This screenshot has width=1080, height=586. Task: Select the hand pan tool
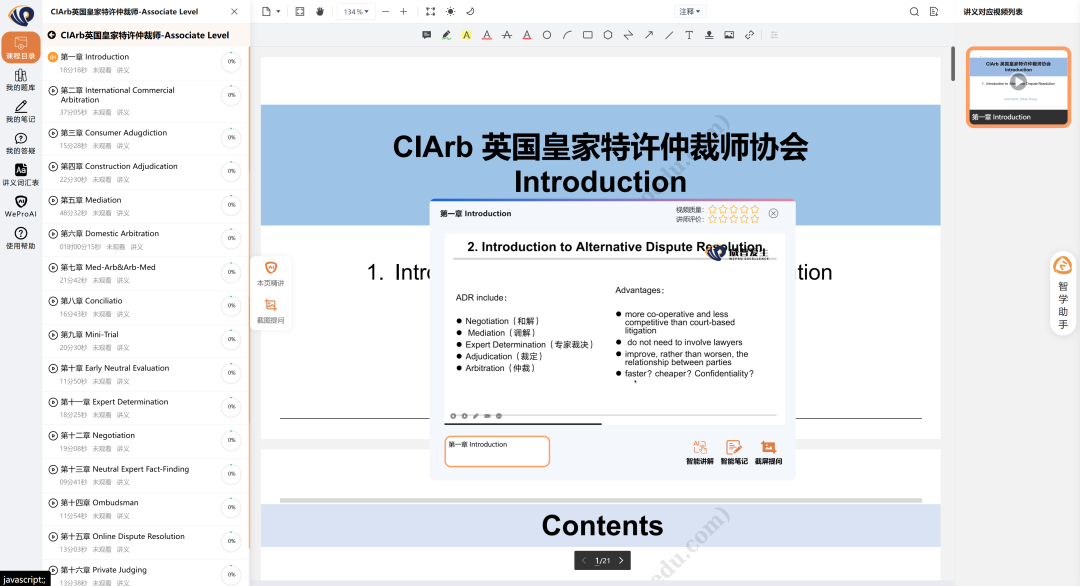coord(320,11)
